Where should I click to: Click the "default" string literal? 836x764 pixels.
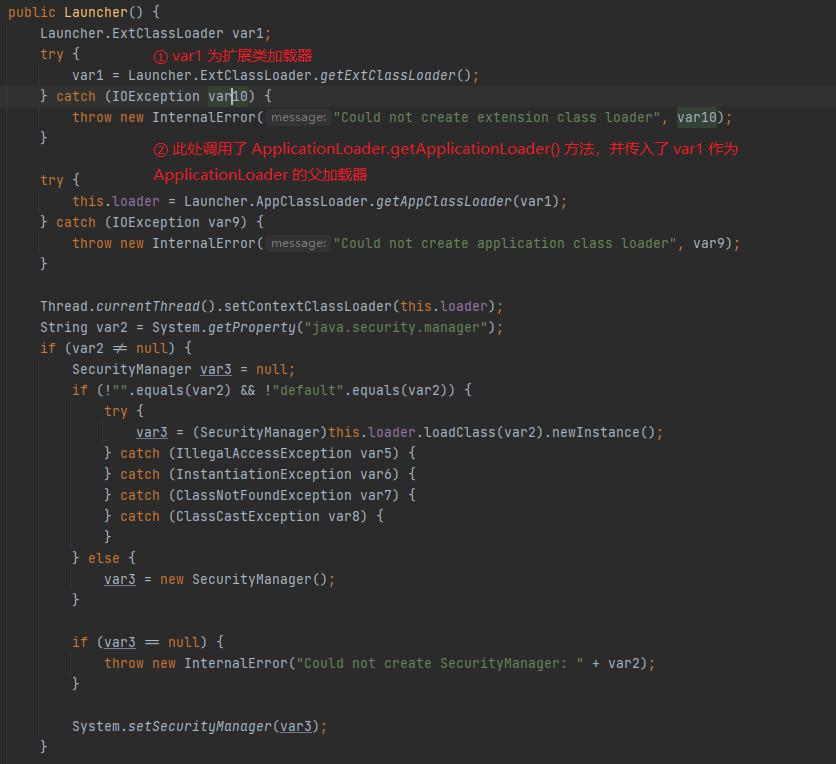pyautogui.click(x=308, y=390)
